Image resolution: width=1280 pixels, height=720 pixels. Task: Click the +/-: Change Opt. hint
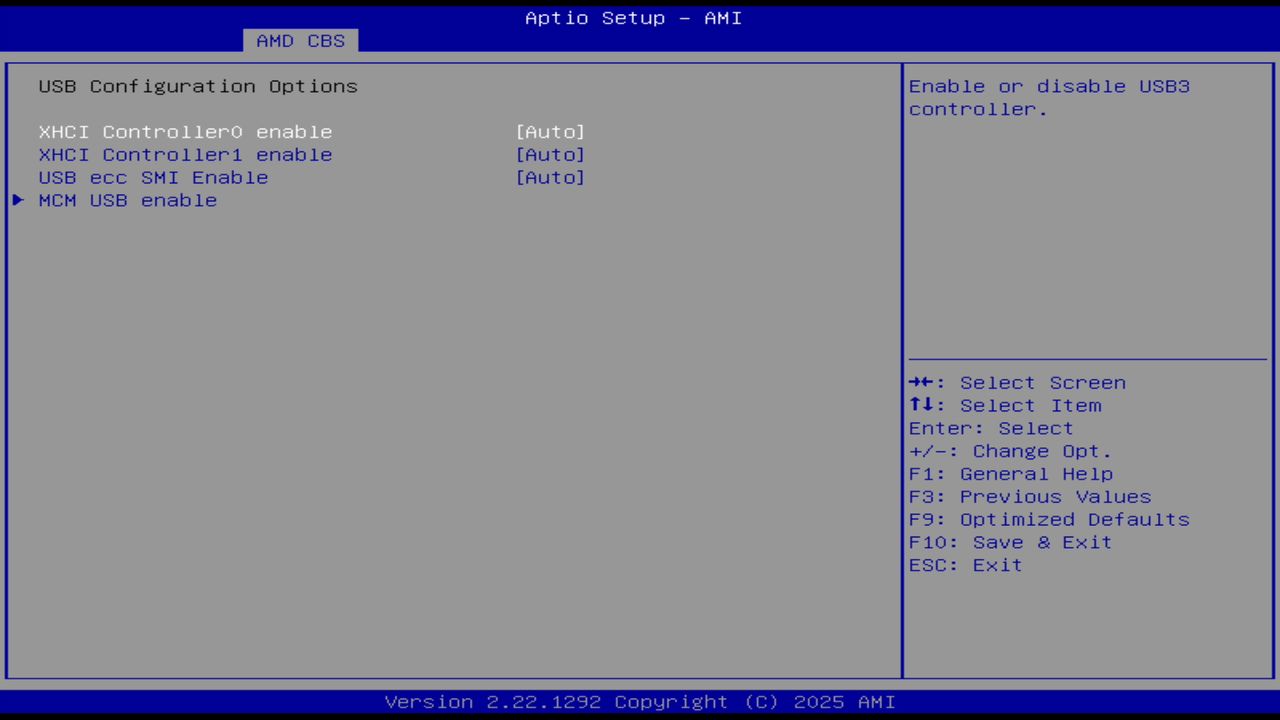[1010, 452]
